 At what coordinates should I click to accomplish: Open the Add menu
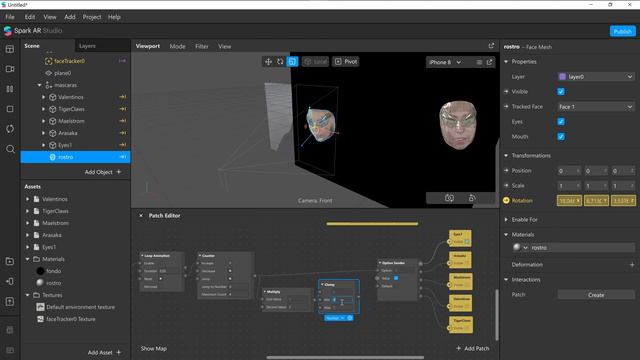[70, 17]
